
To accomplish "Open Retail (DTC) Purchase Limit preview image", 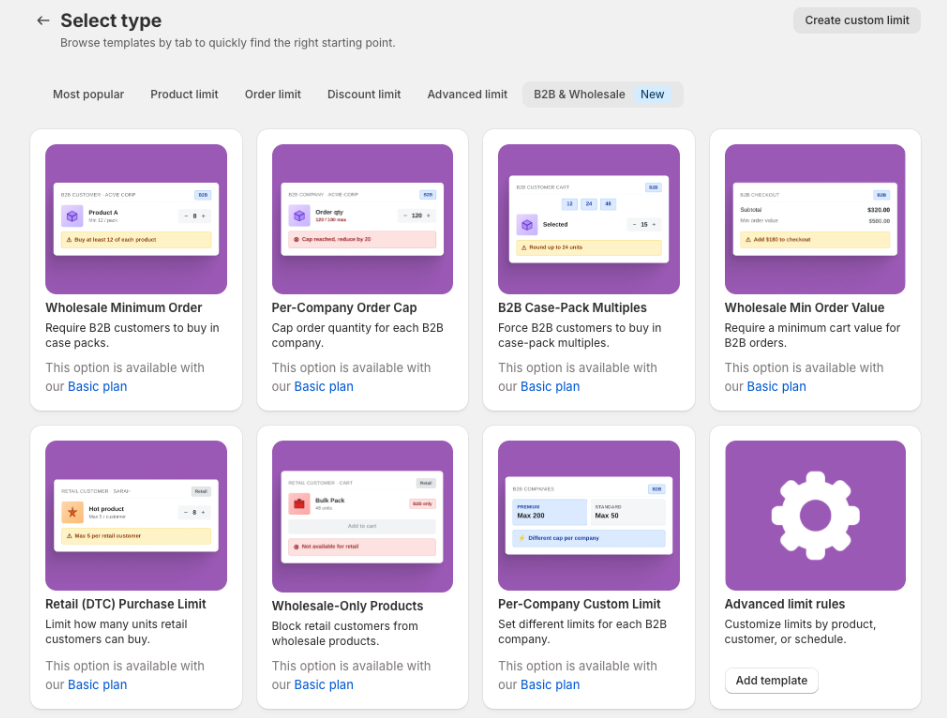I will 136,515.
